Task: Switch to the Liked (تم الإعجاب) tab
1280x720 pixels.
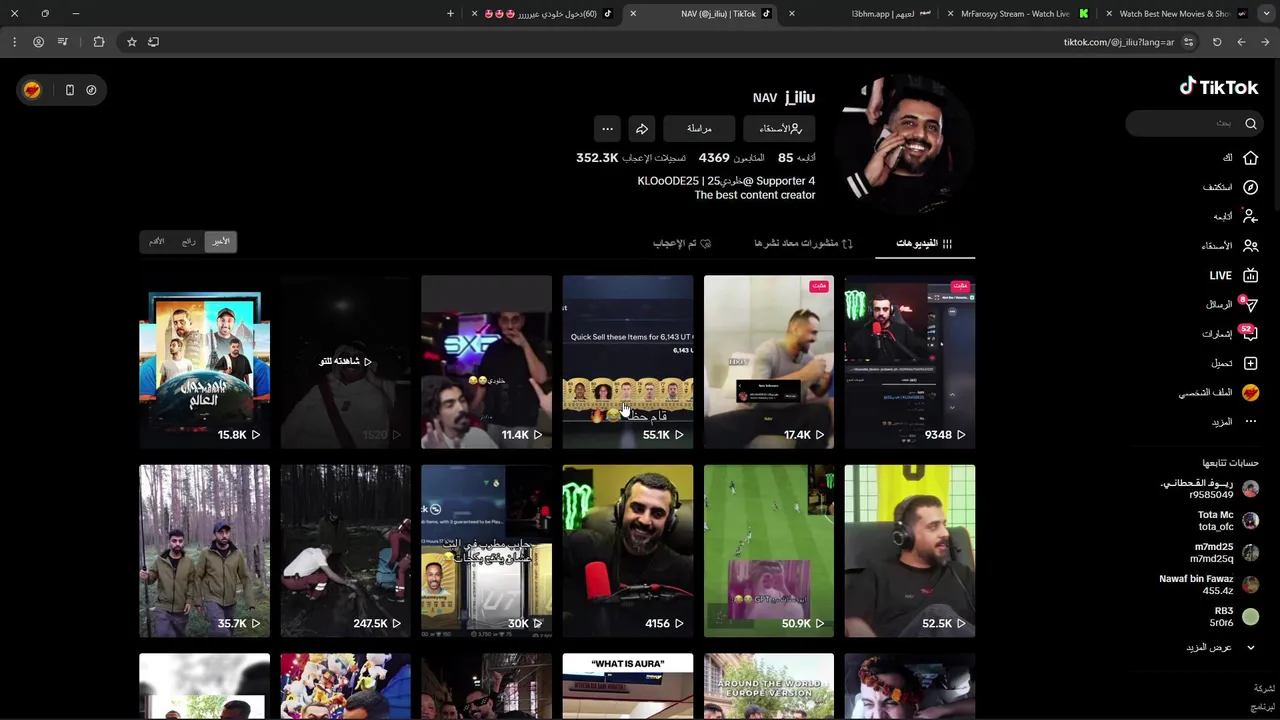Action: [x=682, y=243]
